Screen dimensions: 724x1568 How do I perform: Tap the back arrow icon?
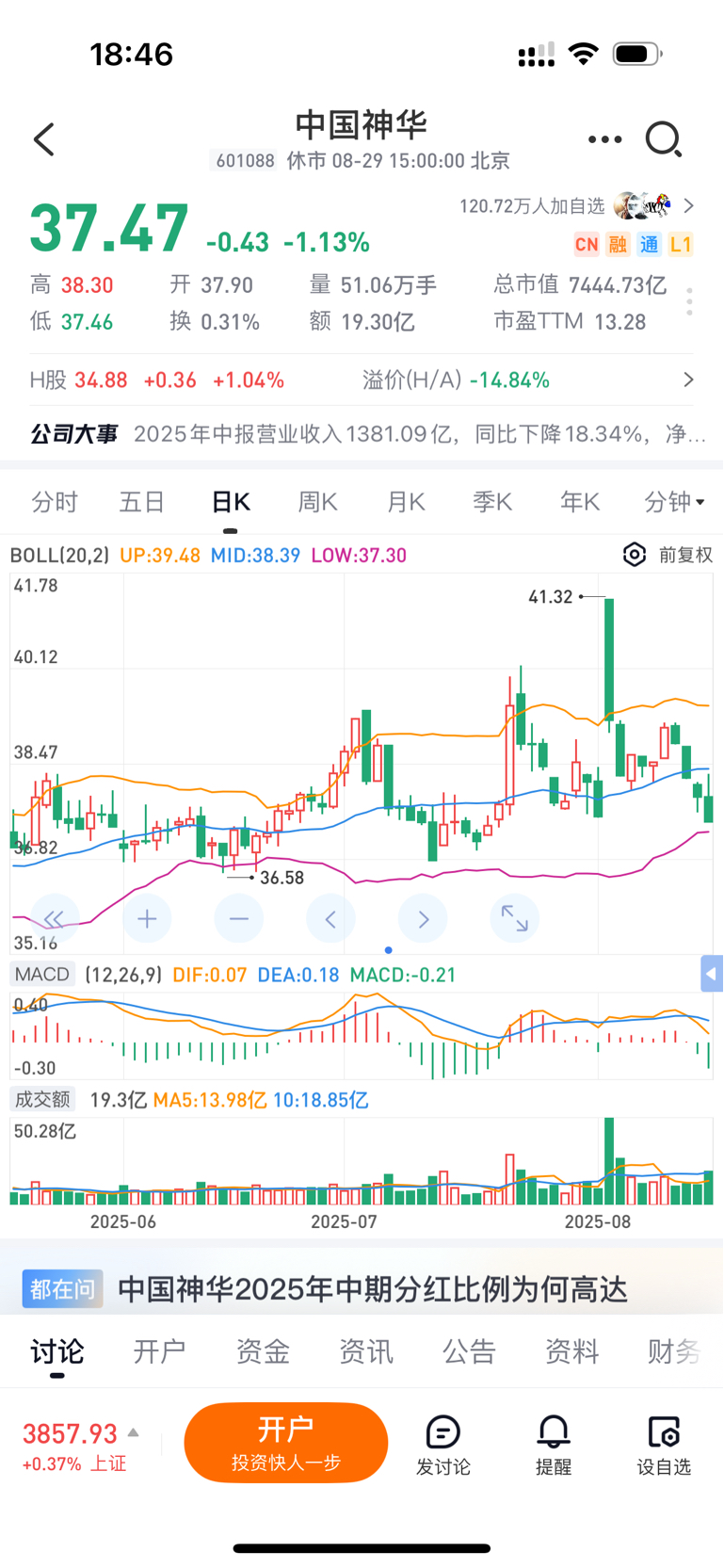[44, 139]
